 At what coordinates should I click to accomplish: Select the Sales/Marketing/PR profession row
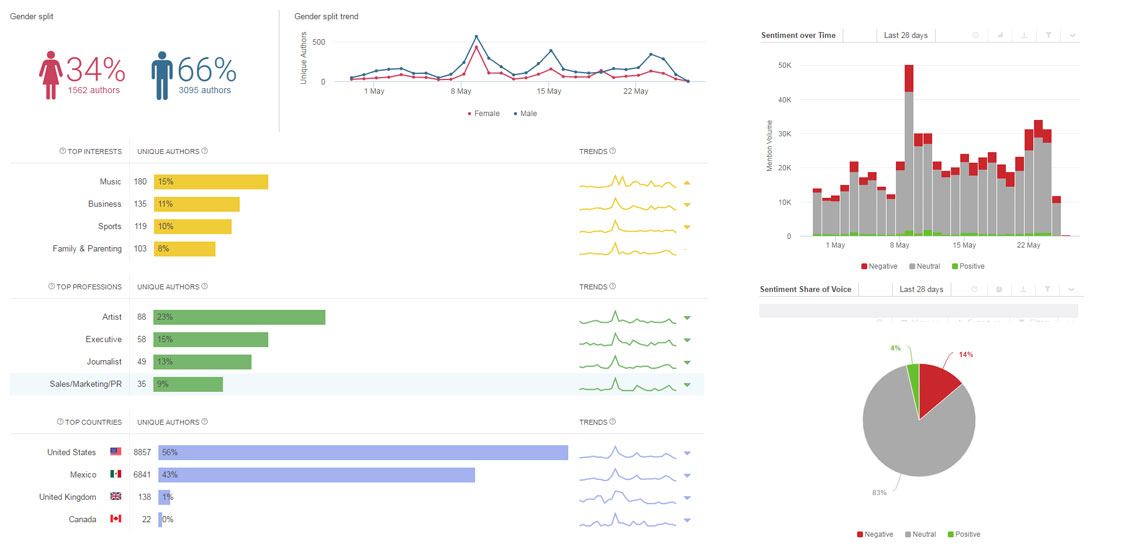point(85,384)
